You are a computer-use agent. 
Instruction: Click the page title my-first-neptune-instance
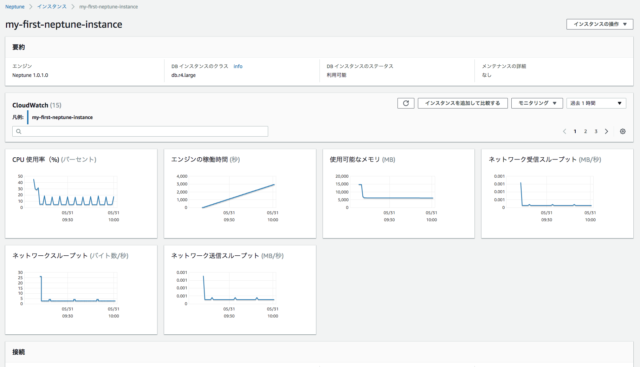pyautogui.click(x=64, y=24)
